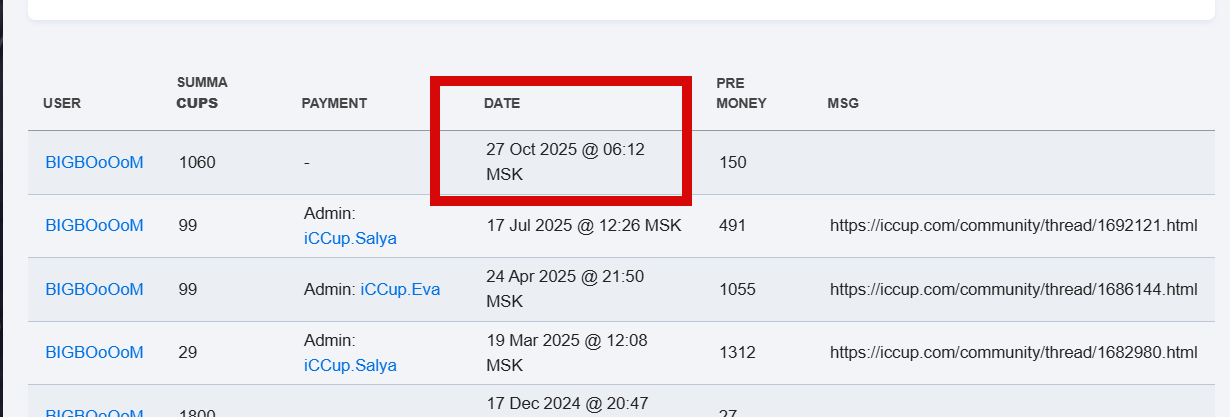This screenshot has width=1230, height=417.
Task: Click the SUMMA CUPS column header
Action: (x=202, y=93)
